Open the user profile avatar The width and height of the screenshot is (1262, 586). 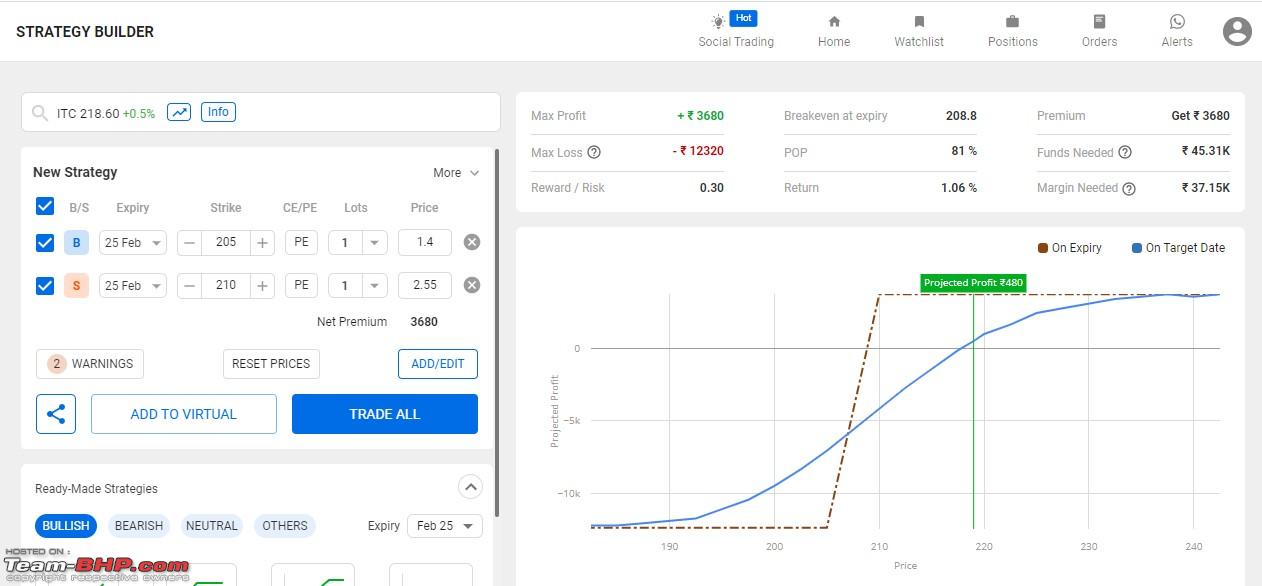point(1237,31)
